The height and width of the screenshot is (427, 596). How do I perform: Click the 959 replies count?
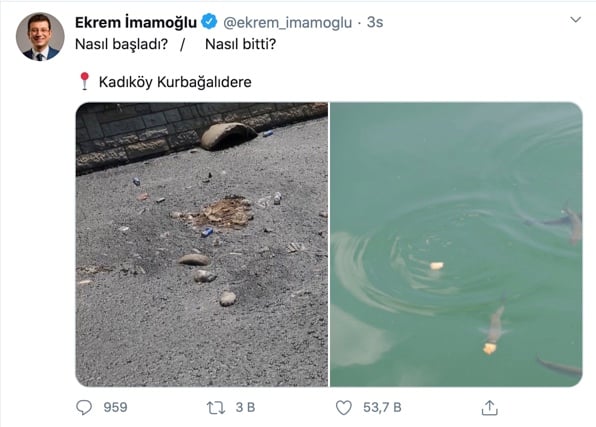pyautogui.click(x=116, y=408)
